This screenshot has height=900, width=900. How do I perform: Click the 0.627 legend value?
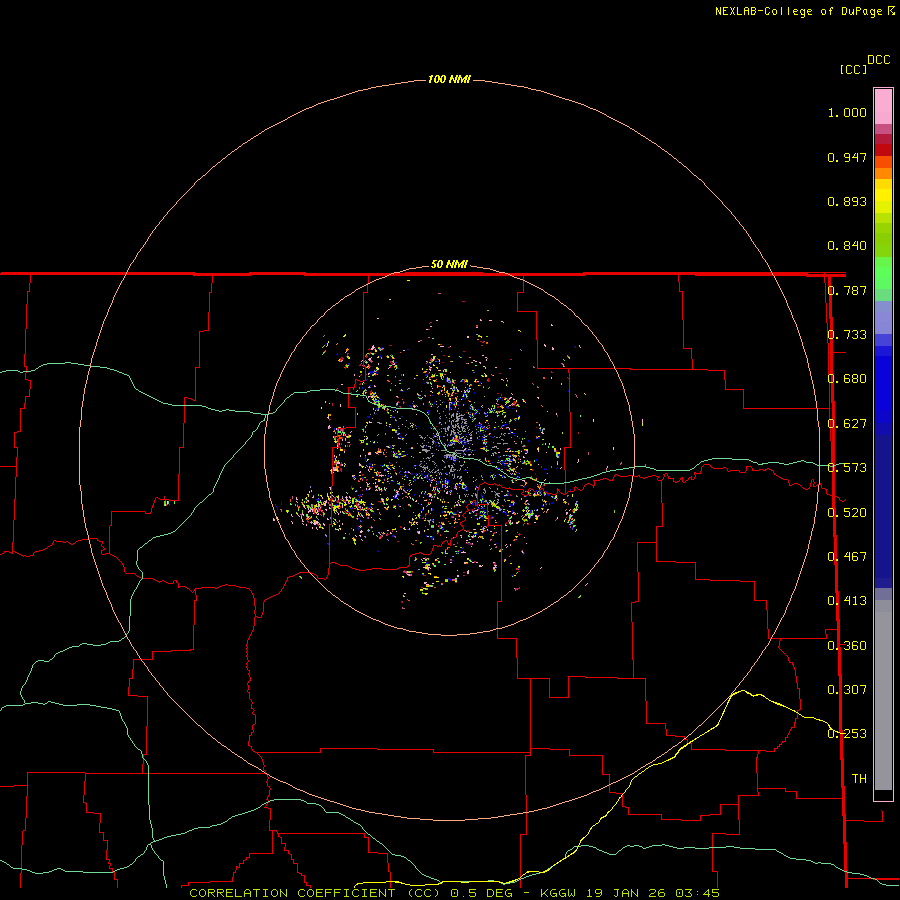click(x=847, y=424)
